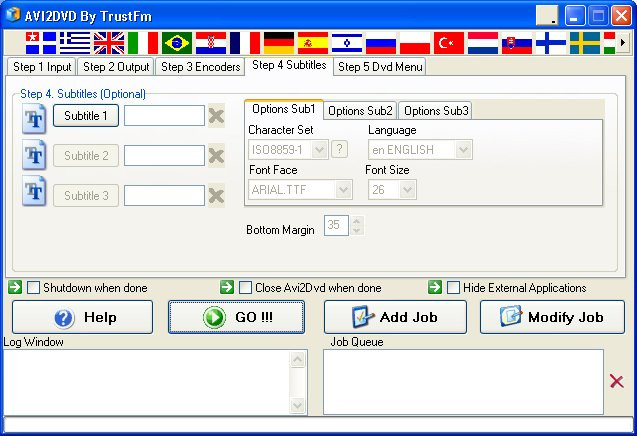Click Log Window scrollbar down arrow
The width and height of the screenshot is (637, 436).
click(x=297, y=405)
